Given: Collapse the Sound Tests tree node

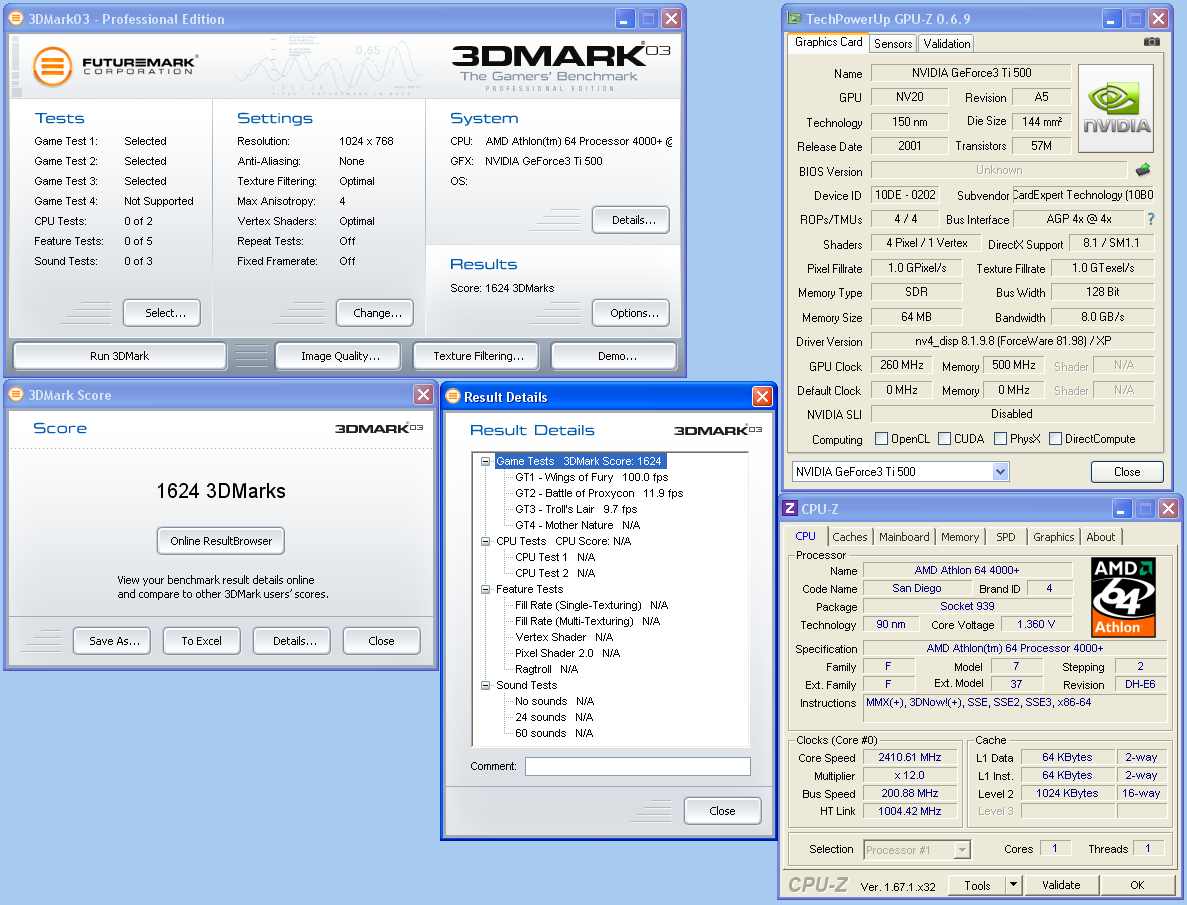Looking at the screenshot, I should [x=485, y=685].
